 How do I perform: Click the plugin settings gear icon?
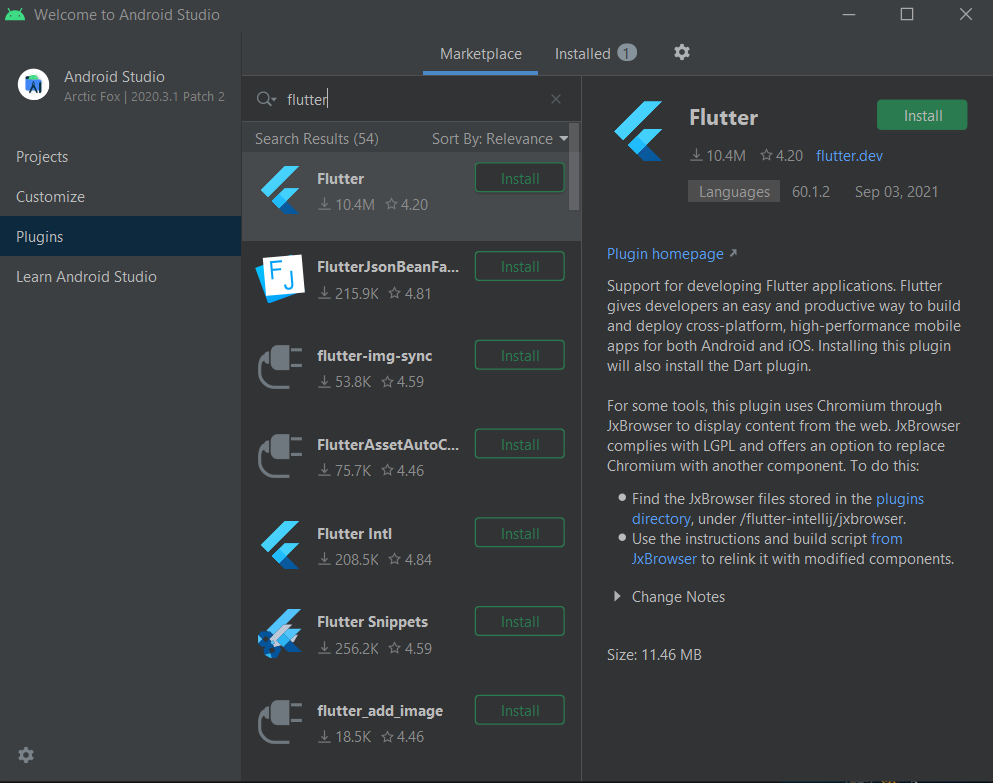pyautogui.click(x=681, y=53)
